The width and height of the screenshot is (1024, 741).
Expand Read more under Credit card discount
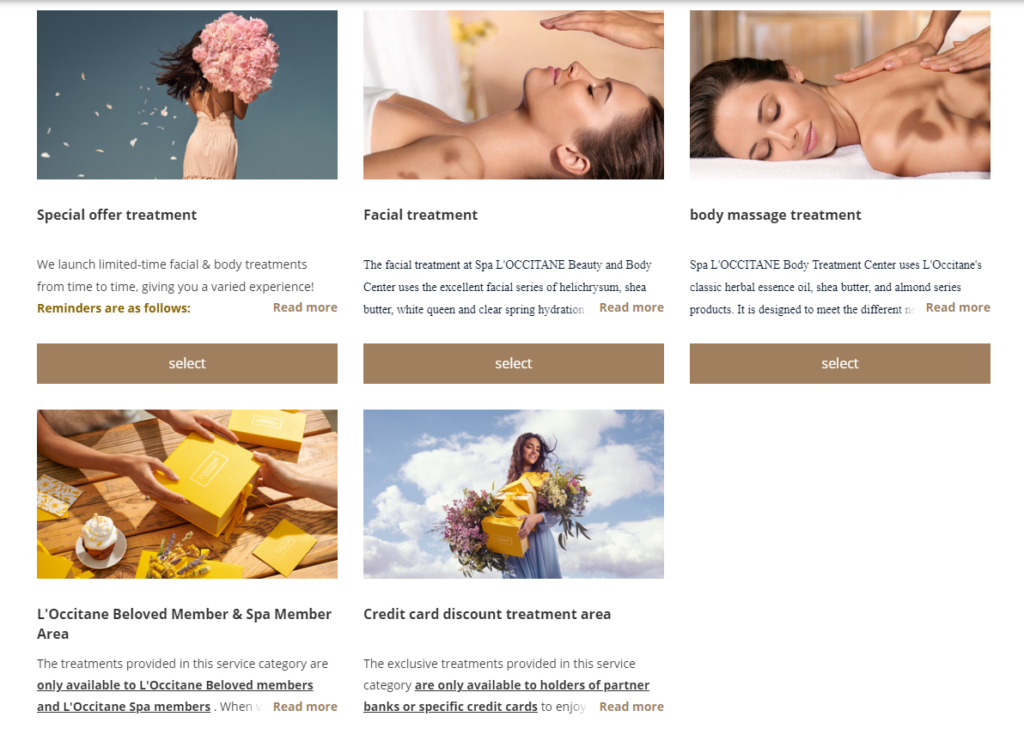click(x=632, y=706)
